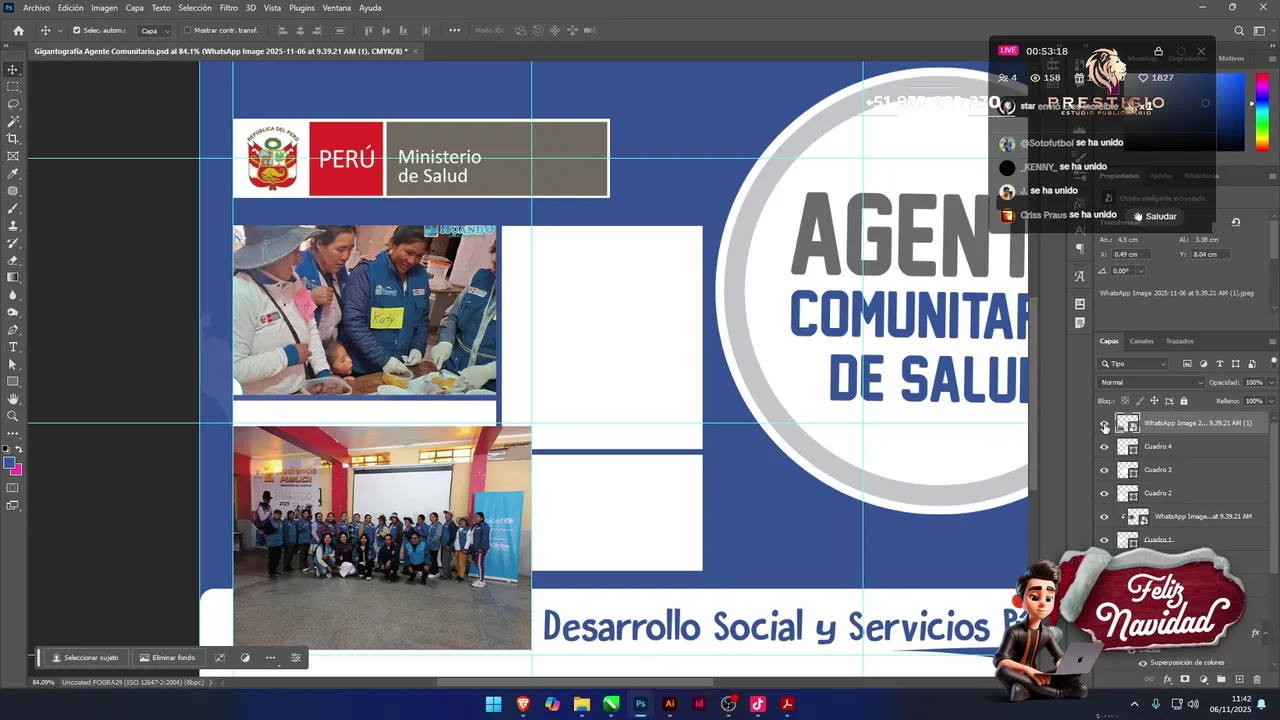Viewport: 1280px width, 720px height.
Task: Select the Magic Wand tool
Action: point(13,121)
